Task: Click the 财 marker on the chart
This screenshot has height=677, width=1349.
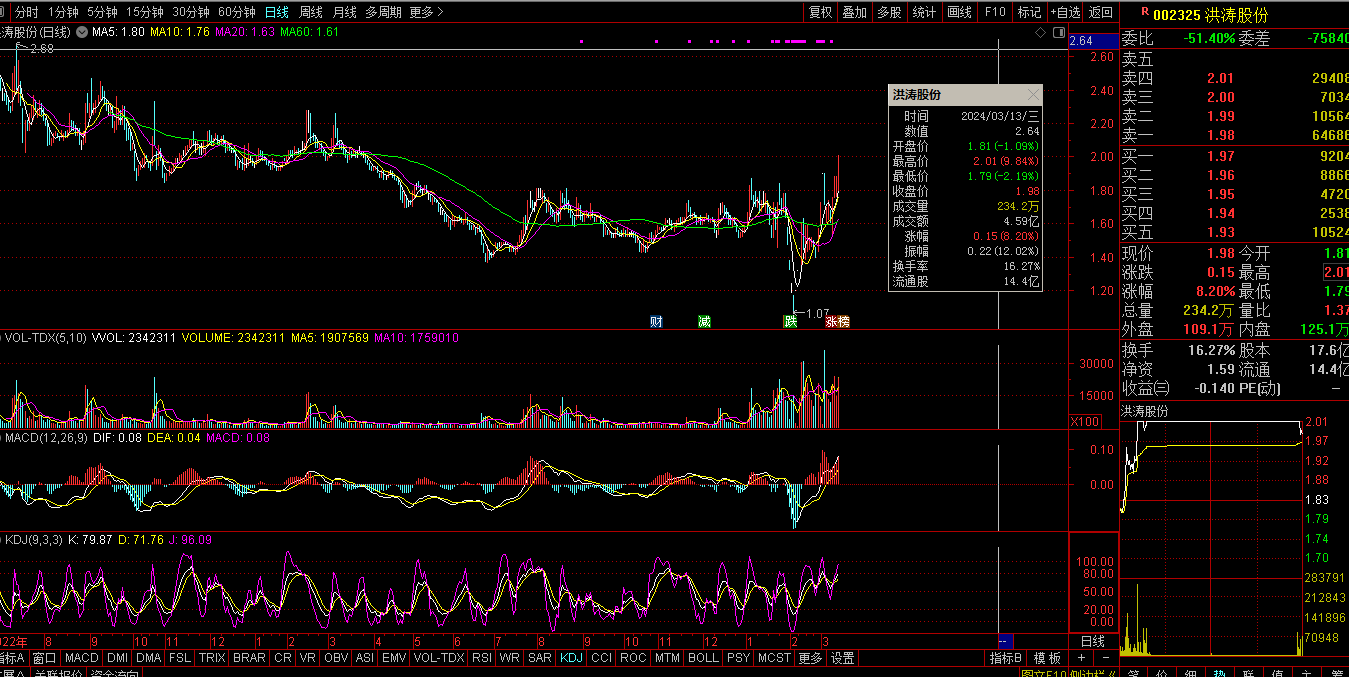Action: pyautogui.click(x=656, y=322)
